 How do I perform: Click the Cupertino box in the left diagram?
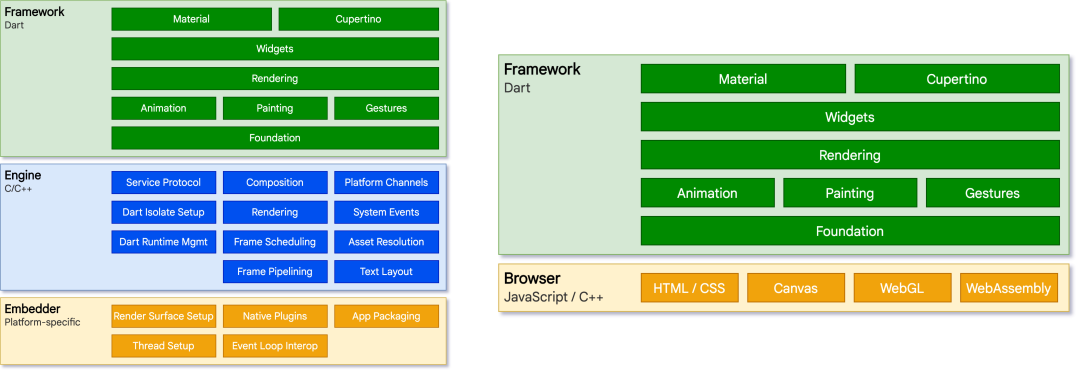358,19
